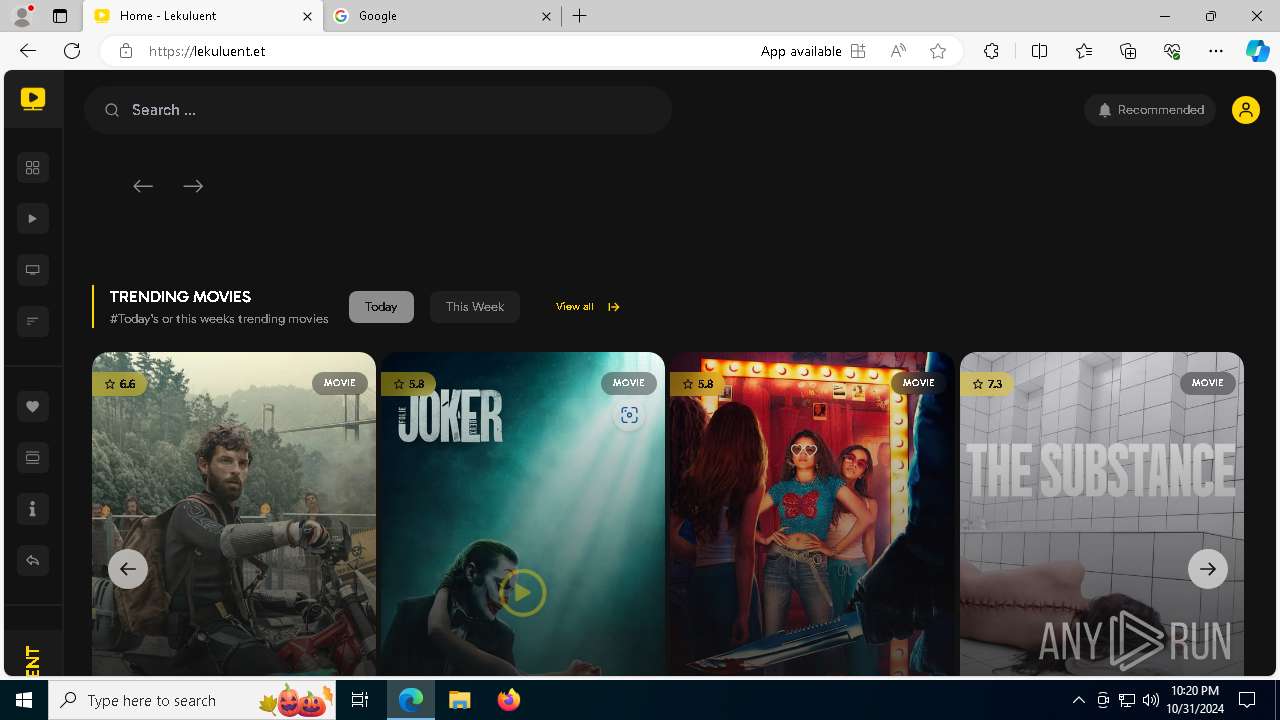The height and width of the screenshot is (720, 1280).
Task: Go back in browser history
Action: click(28, 51)
